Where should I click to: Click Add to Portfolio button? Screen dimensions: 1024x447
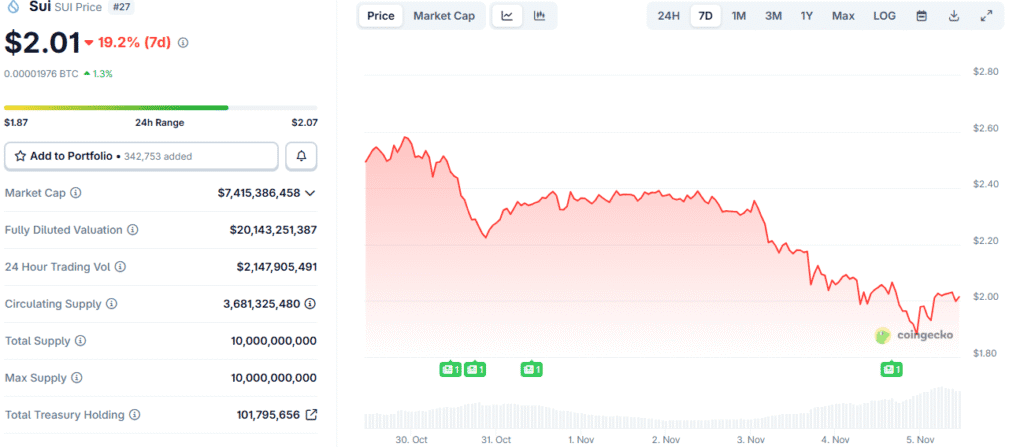click(x=141, y=156)
